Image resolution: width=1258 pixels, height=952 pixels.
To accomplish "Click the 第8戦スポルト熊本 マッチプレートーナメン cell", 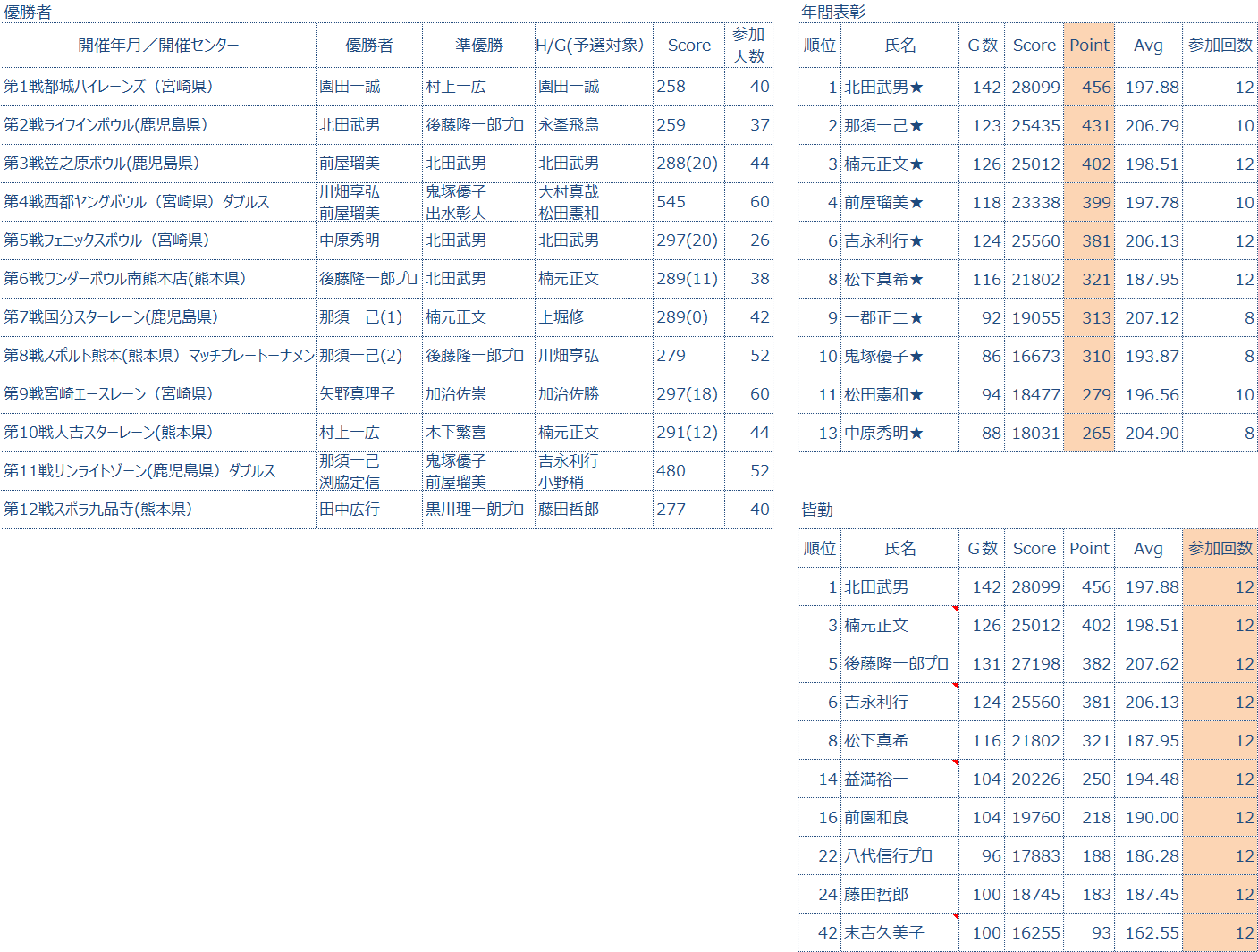I will [158, 356].
